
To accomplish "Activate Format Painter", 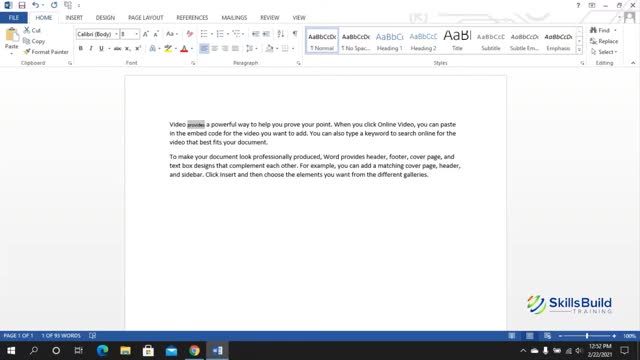I will (x=46, y=52).
